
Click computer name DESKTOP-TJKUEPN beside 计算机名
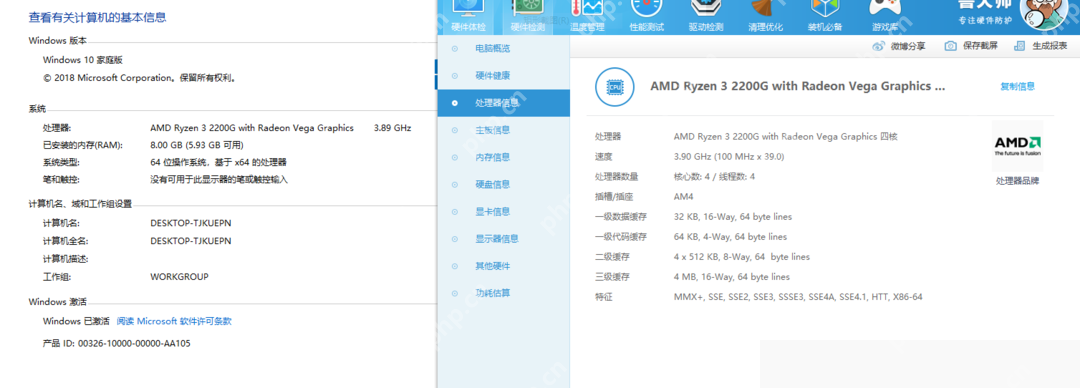click(x=191, y=223)
